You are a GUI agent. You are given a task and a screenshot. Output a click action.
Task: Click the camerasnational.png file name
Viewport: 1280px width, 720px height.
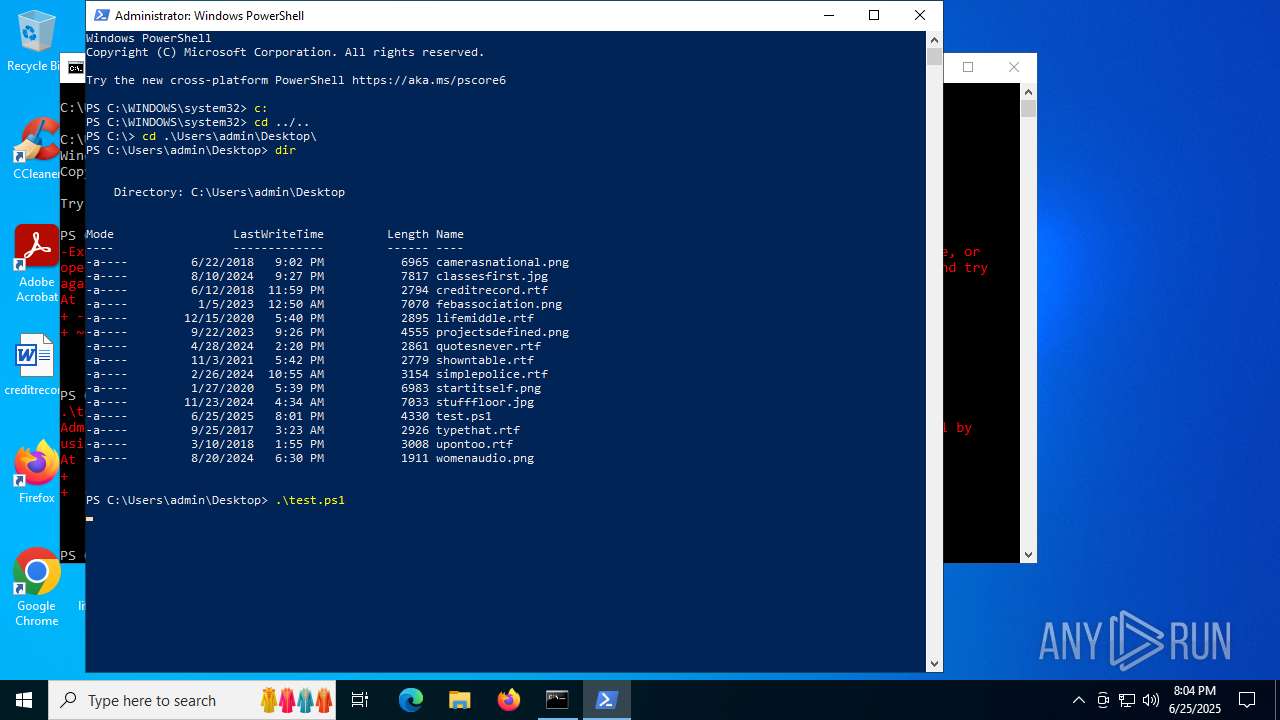coord(502,262)
